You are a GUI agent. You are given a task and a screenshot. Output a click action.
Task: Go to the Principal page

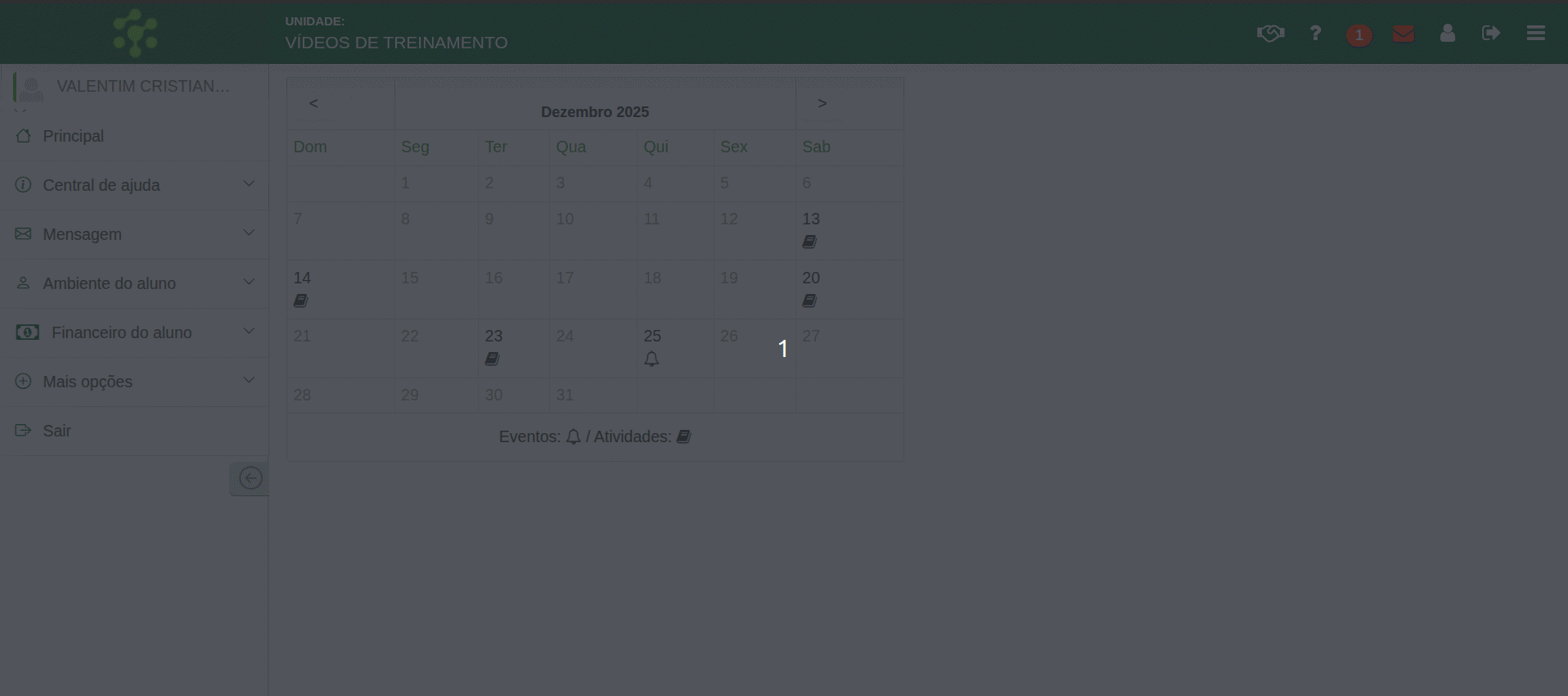tap(74, 136)
